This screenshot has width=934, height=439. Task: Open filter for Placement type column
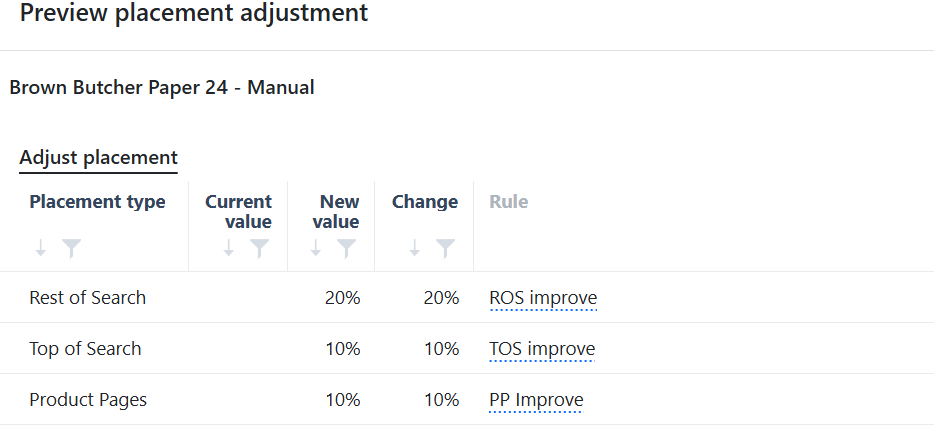coord(71,248)
